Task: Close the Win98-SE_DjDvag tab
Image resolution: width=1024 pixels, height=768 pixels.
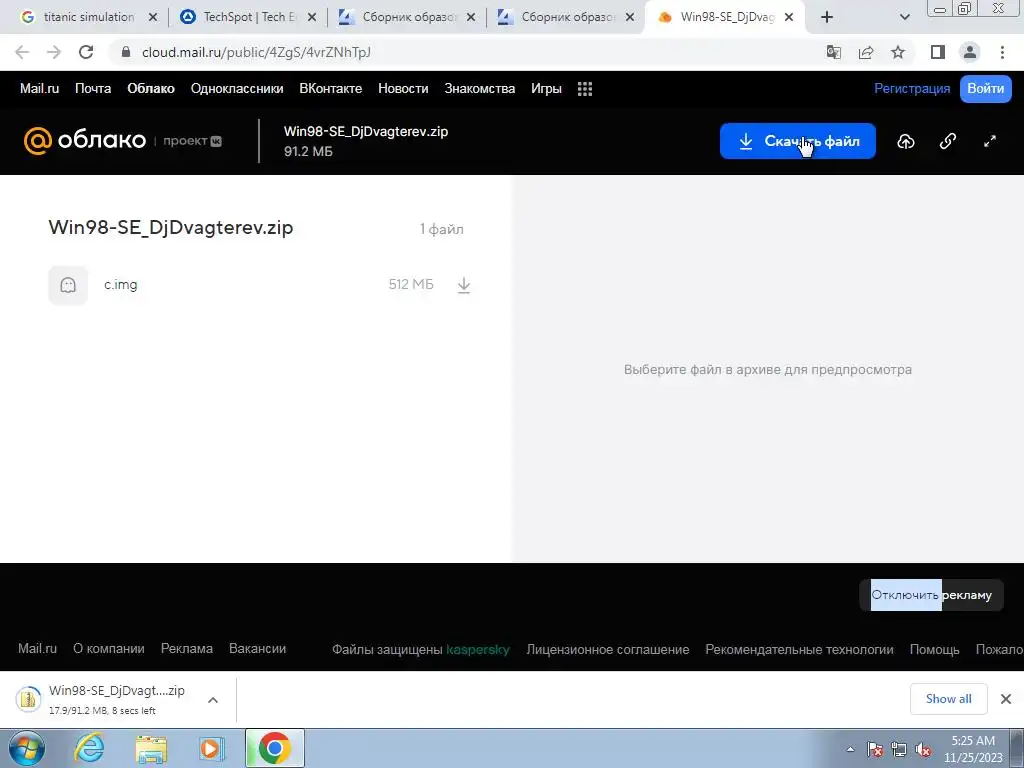Action: [x=789, y=18]
